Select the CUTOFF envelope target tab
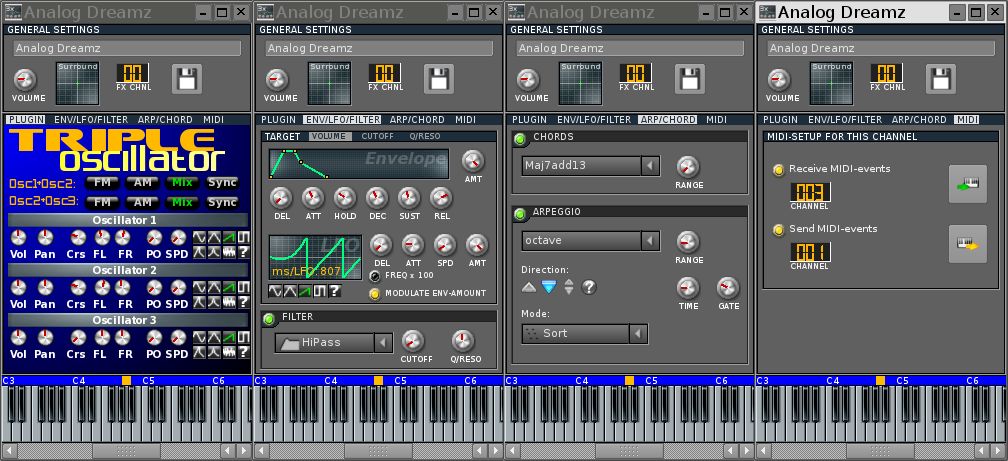1008x461 pixels. coord(377,136)
